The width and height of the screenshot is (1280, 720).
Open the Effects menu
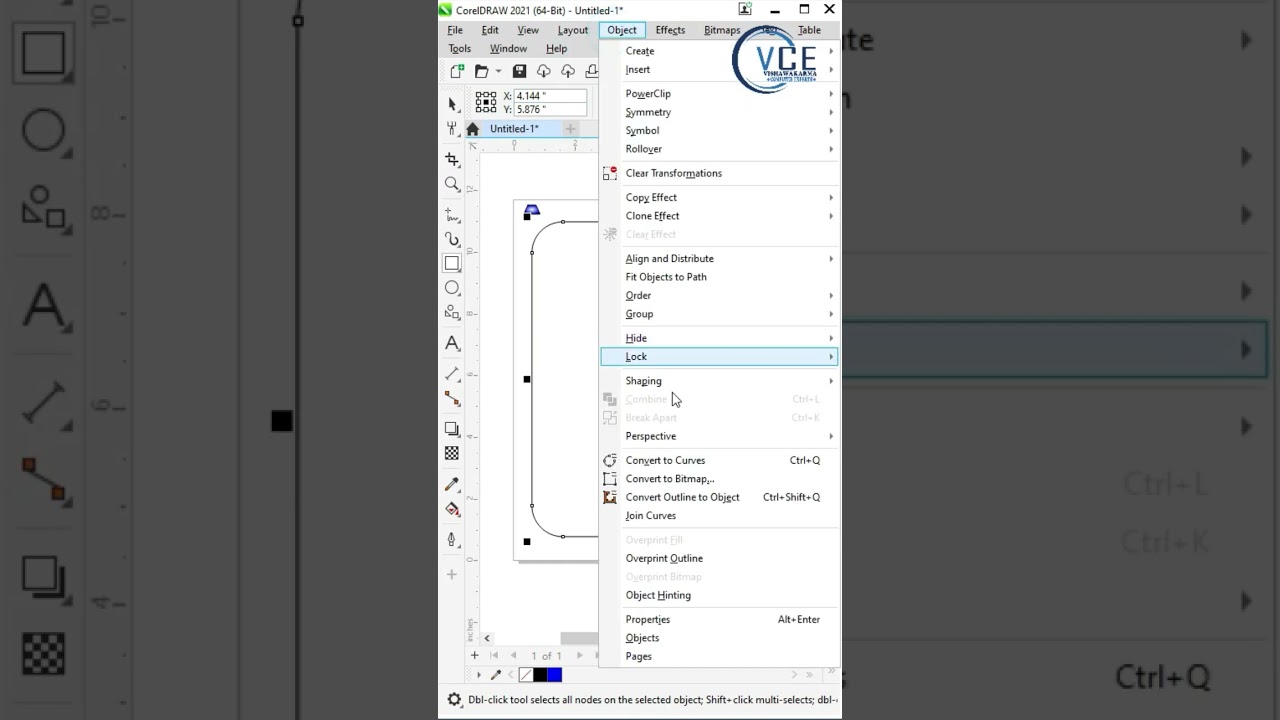(x=670, y=30)
